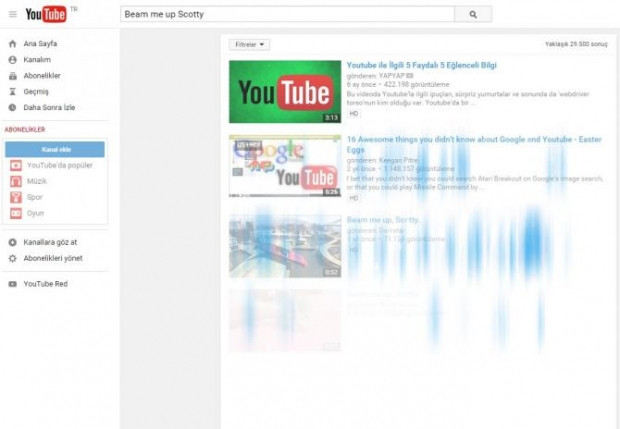Click the search magnifier button
Viewport: 620px width, 429px height.
(473, 14)
